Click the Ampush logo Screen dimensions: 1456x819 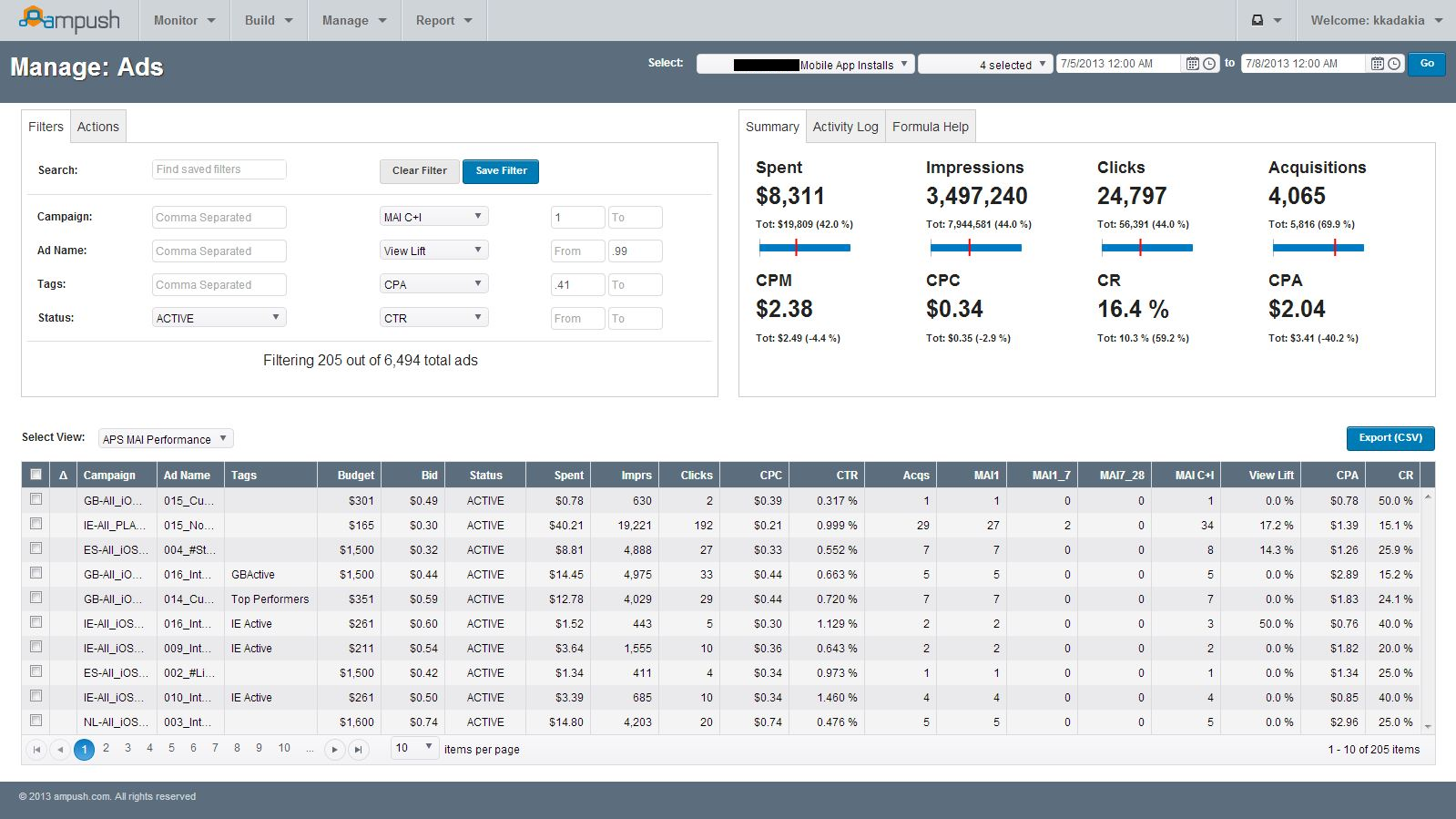click(69, 20)
